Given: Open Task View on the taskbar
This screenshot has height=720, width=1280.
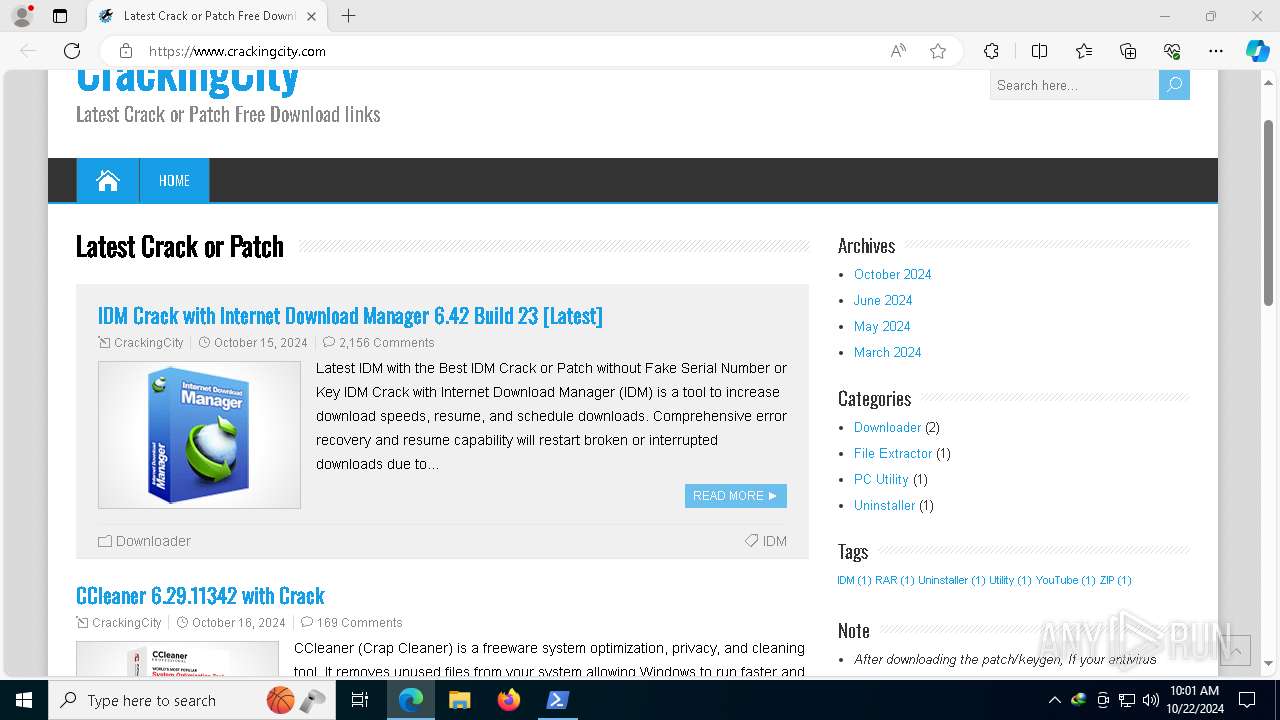Looking at the screenshot, I should point(360,700).
